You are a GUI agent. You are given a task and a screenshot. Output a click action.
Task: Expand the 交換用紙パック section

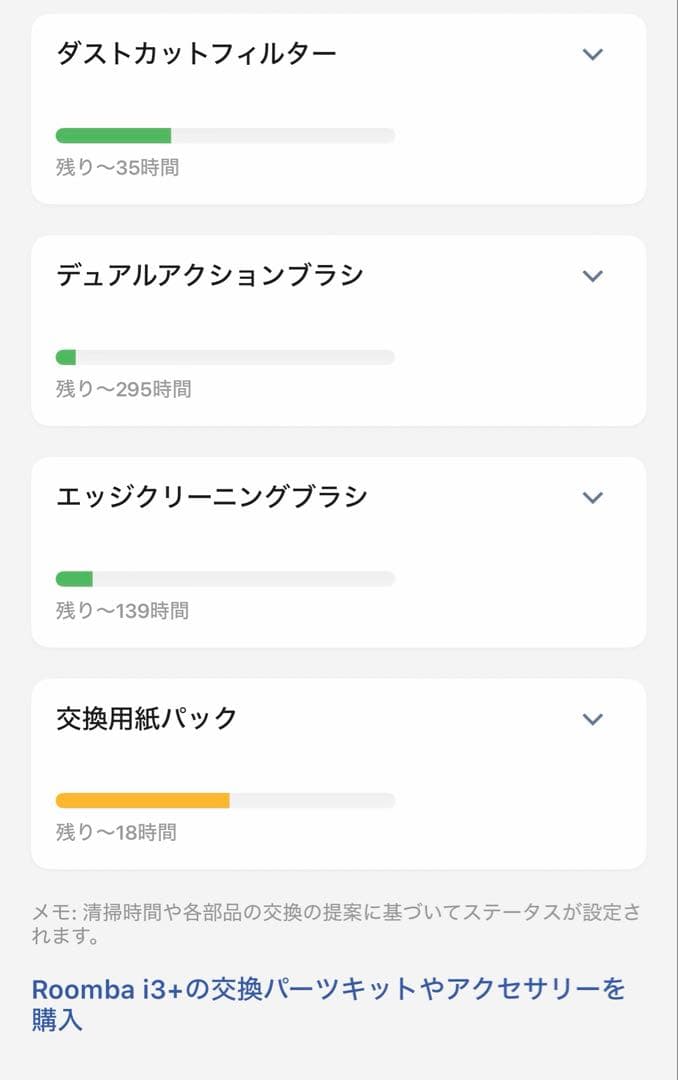click(x=592, y=718)
